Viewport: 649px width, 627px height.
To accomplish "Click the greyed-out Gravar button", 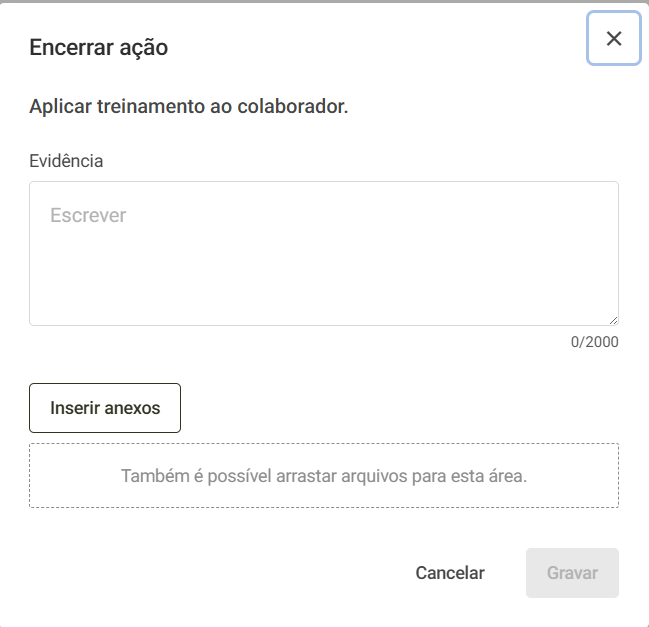I will pyautogui.click(x=572, y=573).
